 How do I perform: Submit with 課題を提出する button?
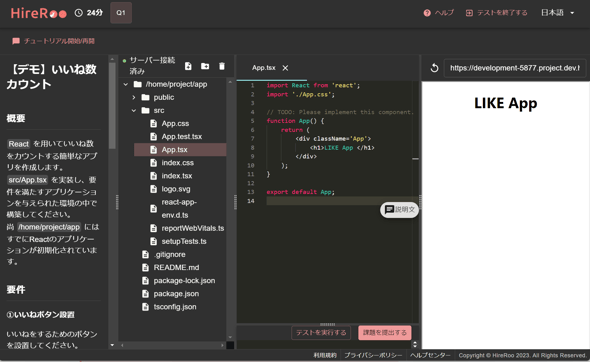click(385, 333)
